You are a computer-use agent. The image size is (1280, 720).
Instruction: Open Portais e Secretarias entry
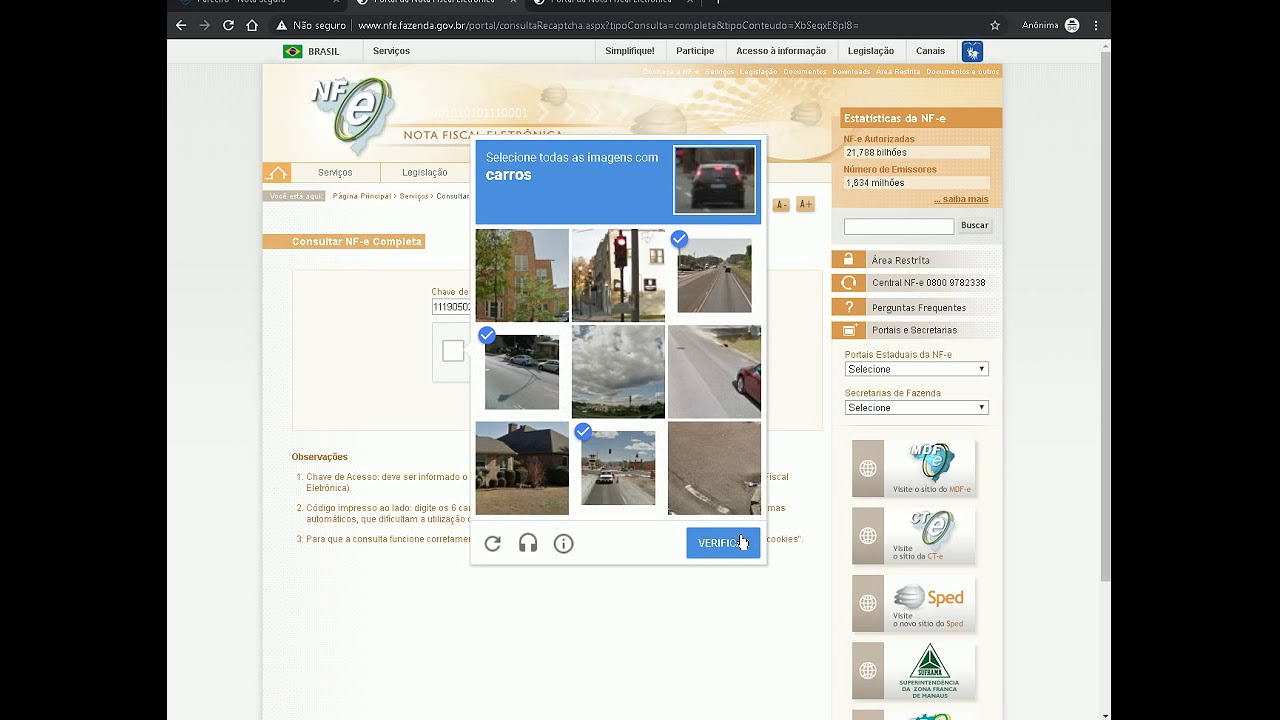click(916, 330)
